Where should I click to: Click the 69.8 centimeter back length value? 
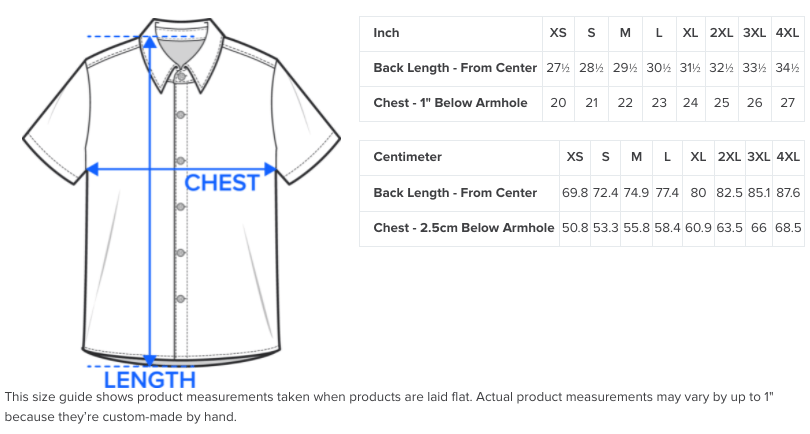point(575,193)
